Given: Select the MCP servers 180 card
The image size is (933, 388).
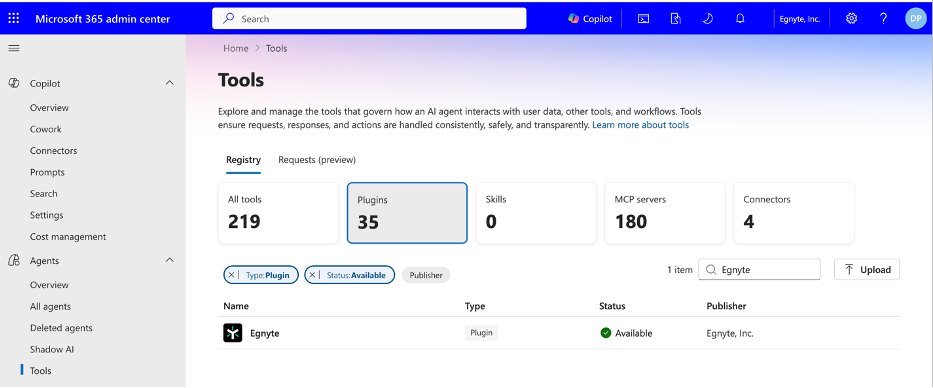Looking at the screenshot, I should 665,213.
